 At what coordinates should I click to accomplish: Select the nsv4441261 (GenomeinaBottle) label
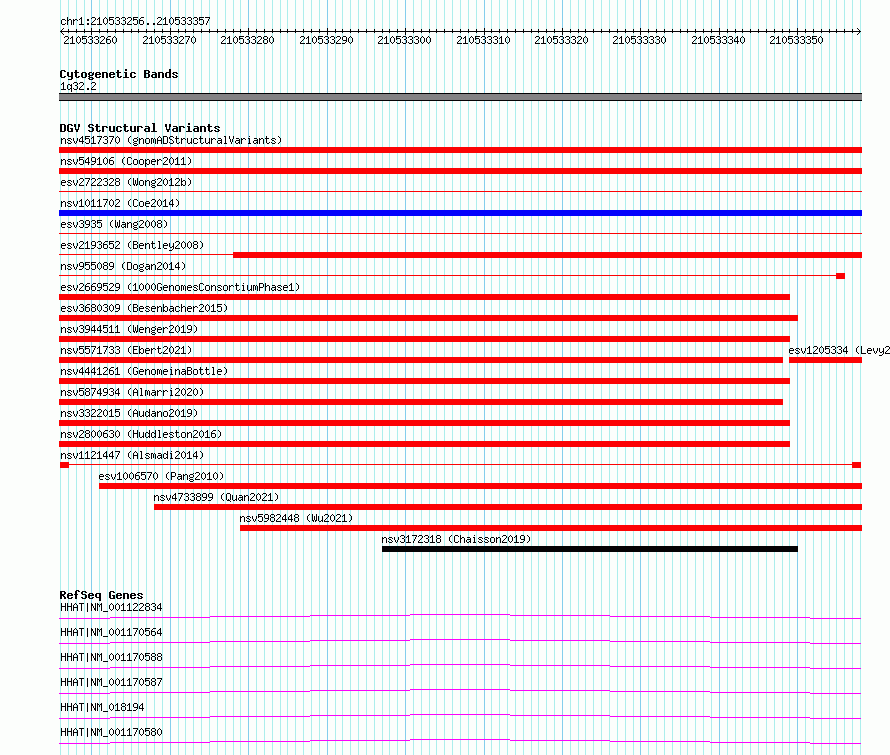pos(144,371)
